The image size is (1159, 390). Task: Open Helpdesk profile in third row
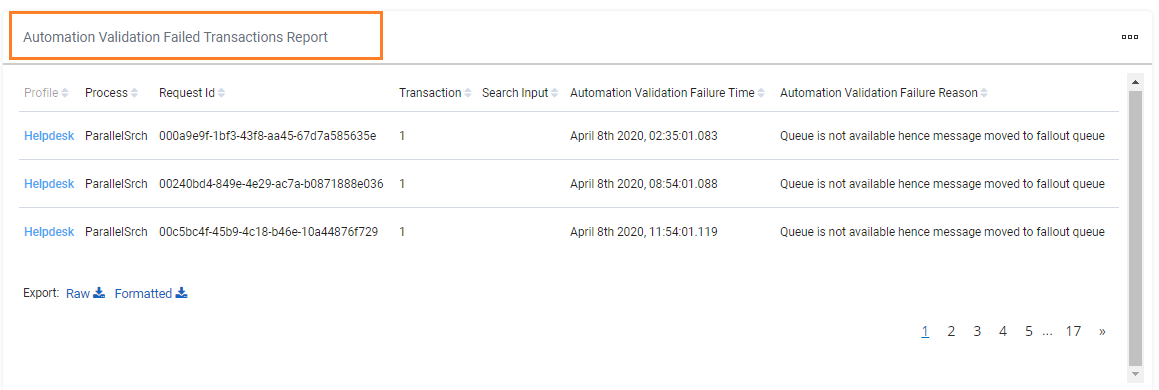tap(49, 232)
